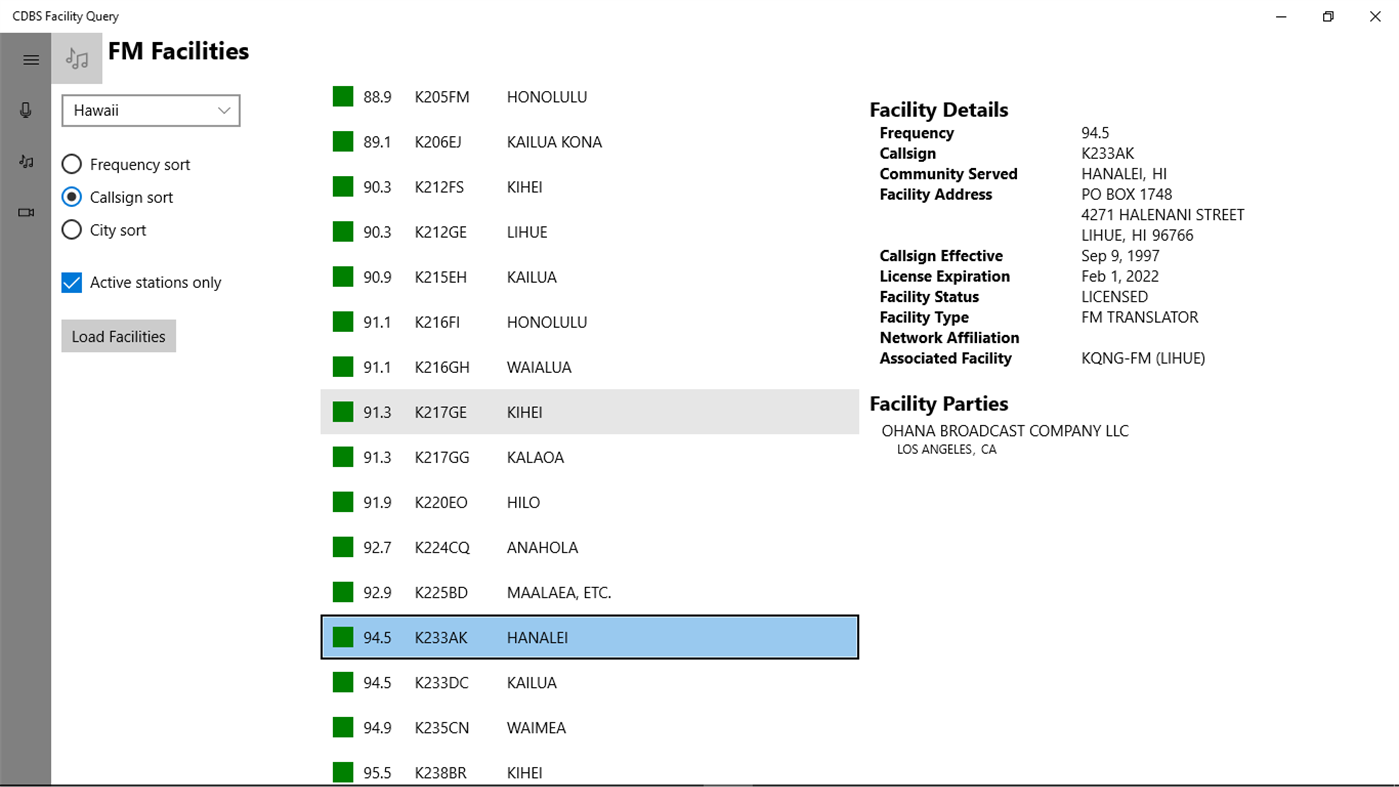Click the green square beside K212FS Kihei
The height and width of the screenshot is (787, 1399).
(x=342, y=186)
